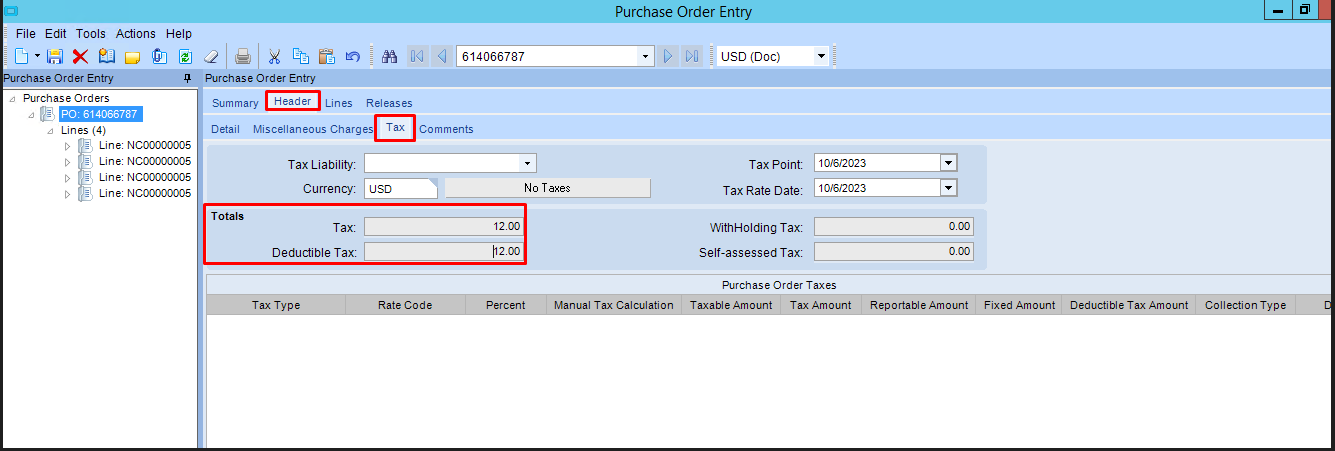Save the purchase order with the floppy icon

tap(56, 56)
